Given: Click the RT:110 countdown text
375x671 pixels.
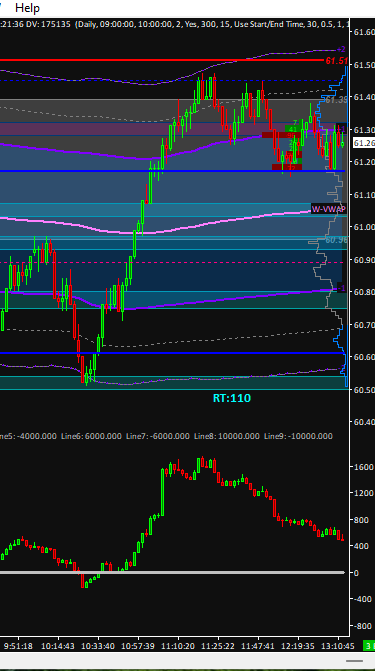Looking at the screenshot, I should [232, 398].
